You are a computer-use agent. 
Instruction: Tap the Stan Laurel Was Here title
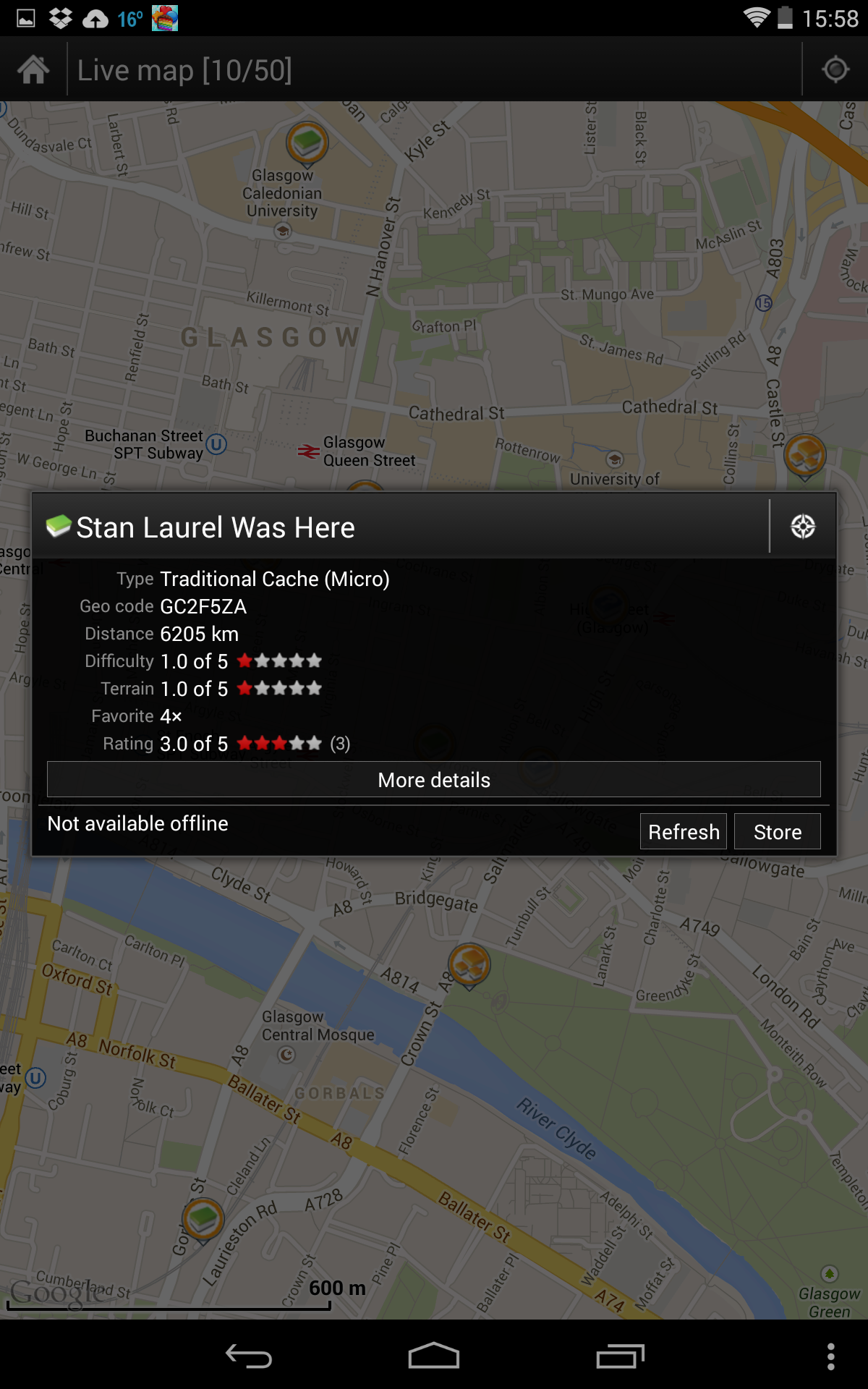(x=216, y=527)
